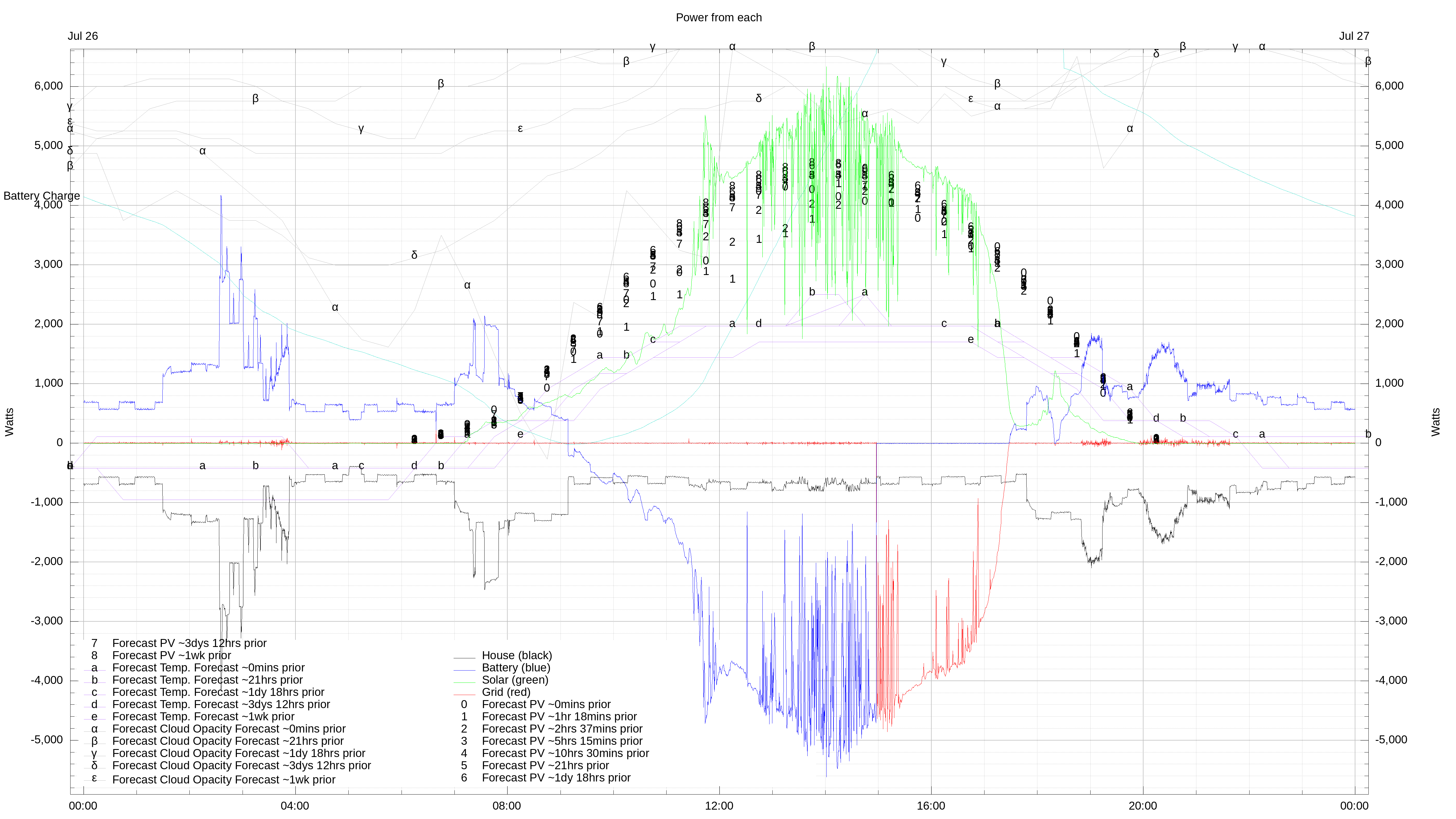1456x819 pixels.
Task: Click the 'Battery Charge' label
Action: [42, 196]
